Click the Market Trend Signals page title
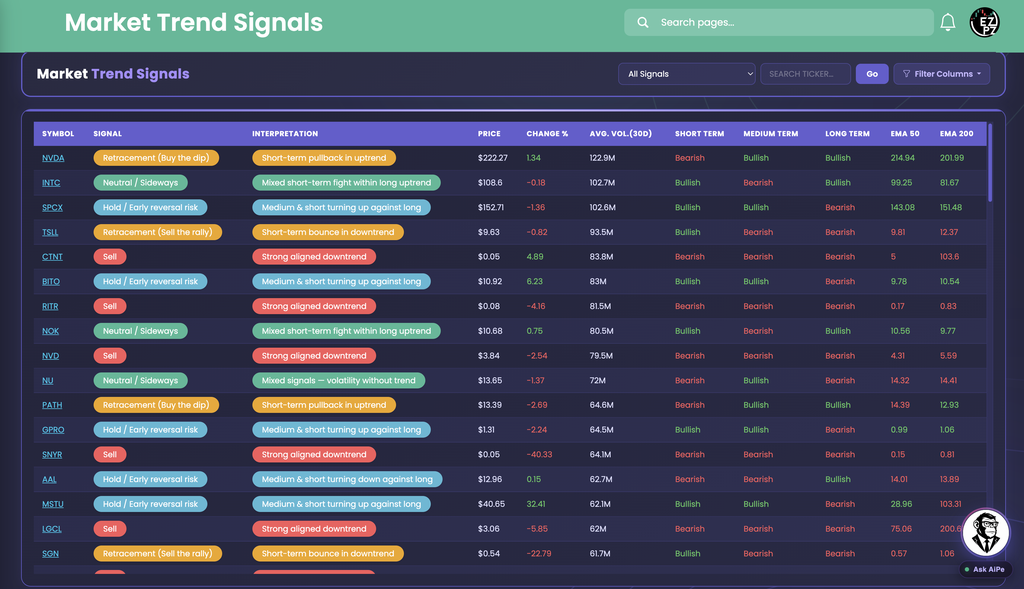The height and width of the screenshot is (589, 1024). point(193,23)
